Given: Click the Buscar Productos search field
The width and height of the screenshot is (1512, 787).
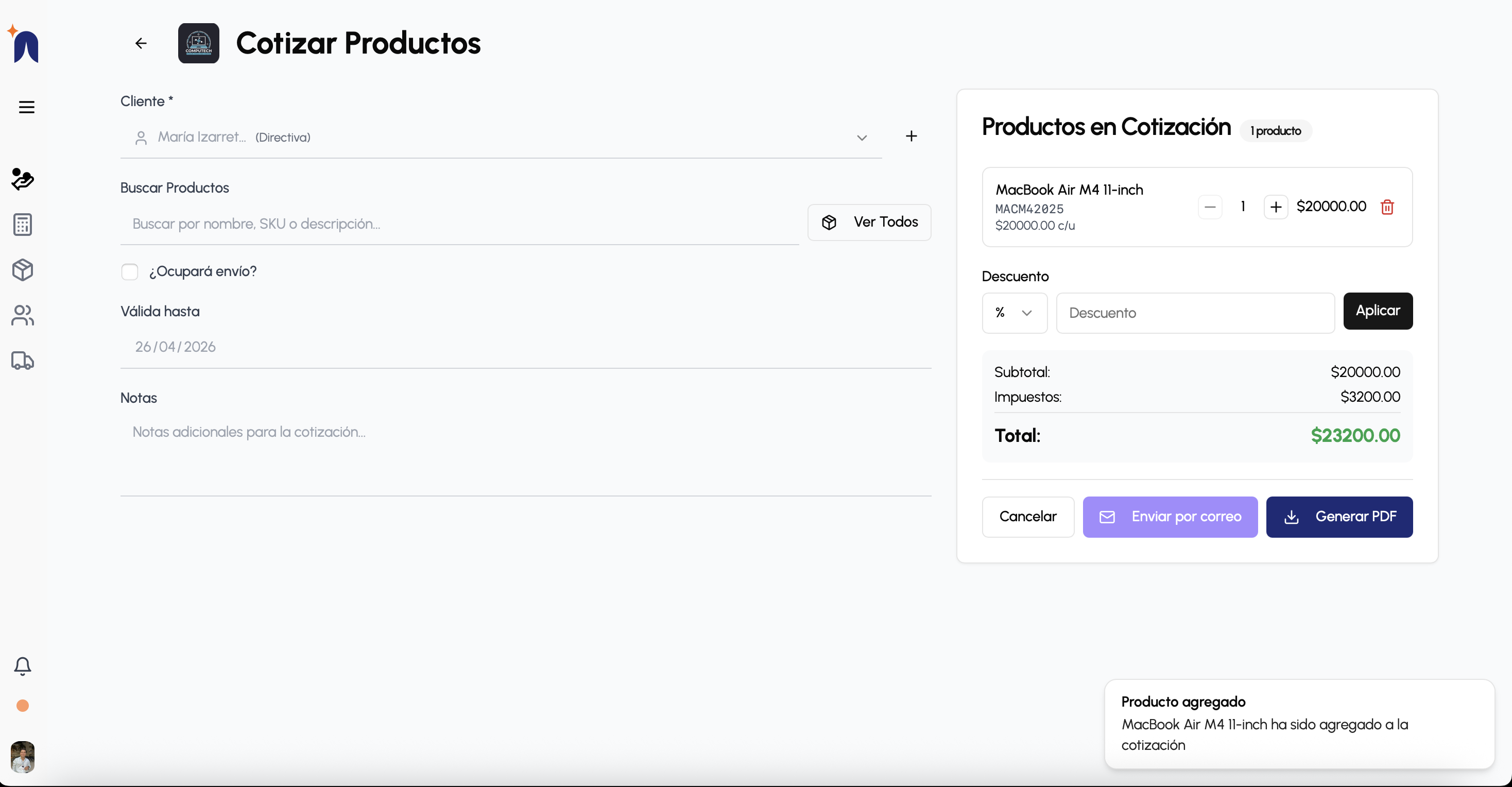Looking at the screenshot, I should pos(459,224).
